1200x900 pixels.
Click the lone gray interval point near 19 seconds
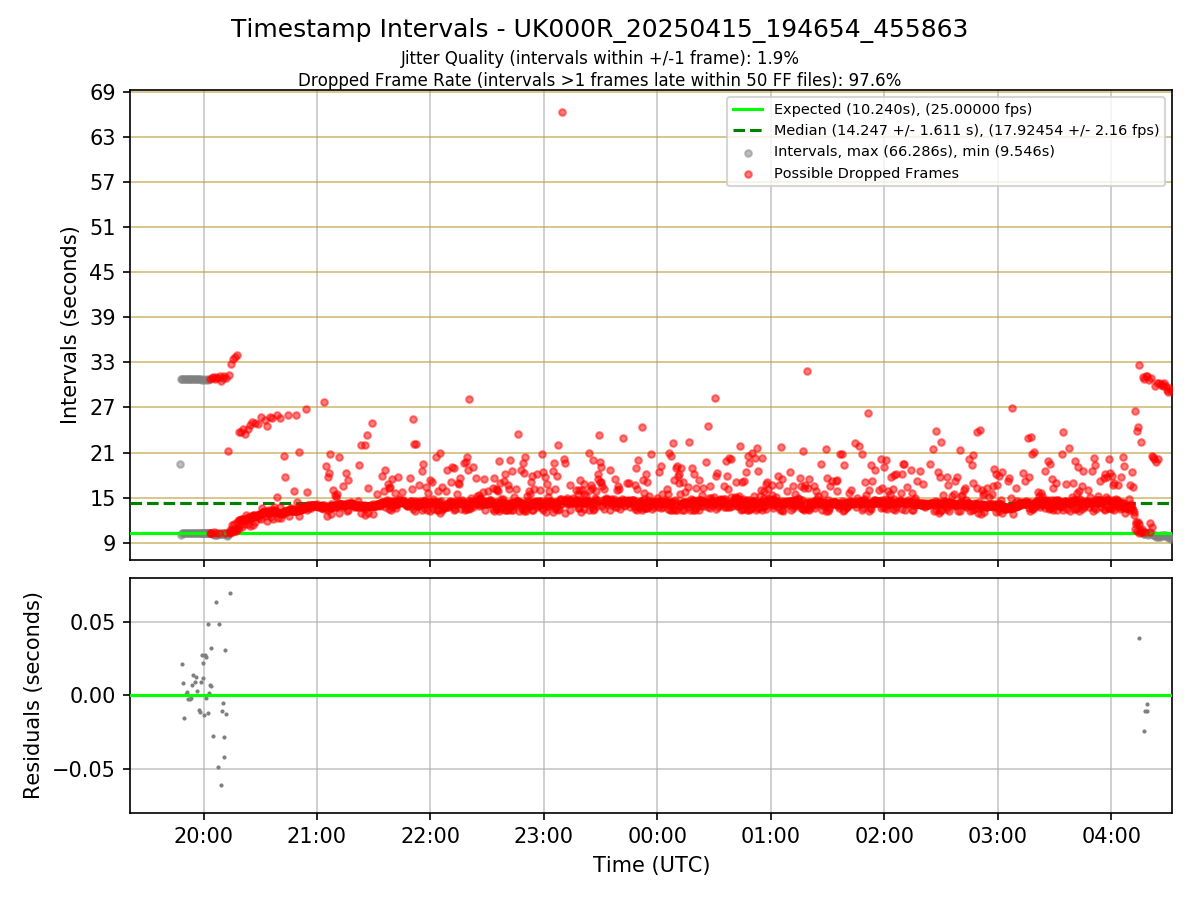[180, 464]
